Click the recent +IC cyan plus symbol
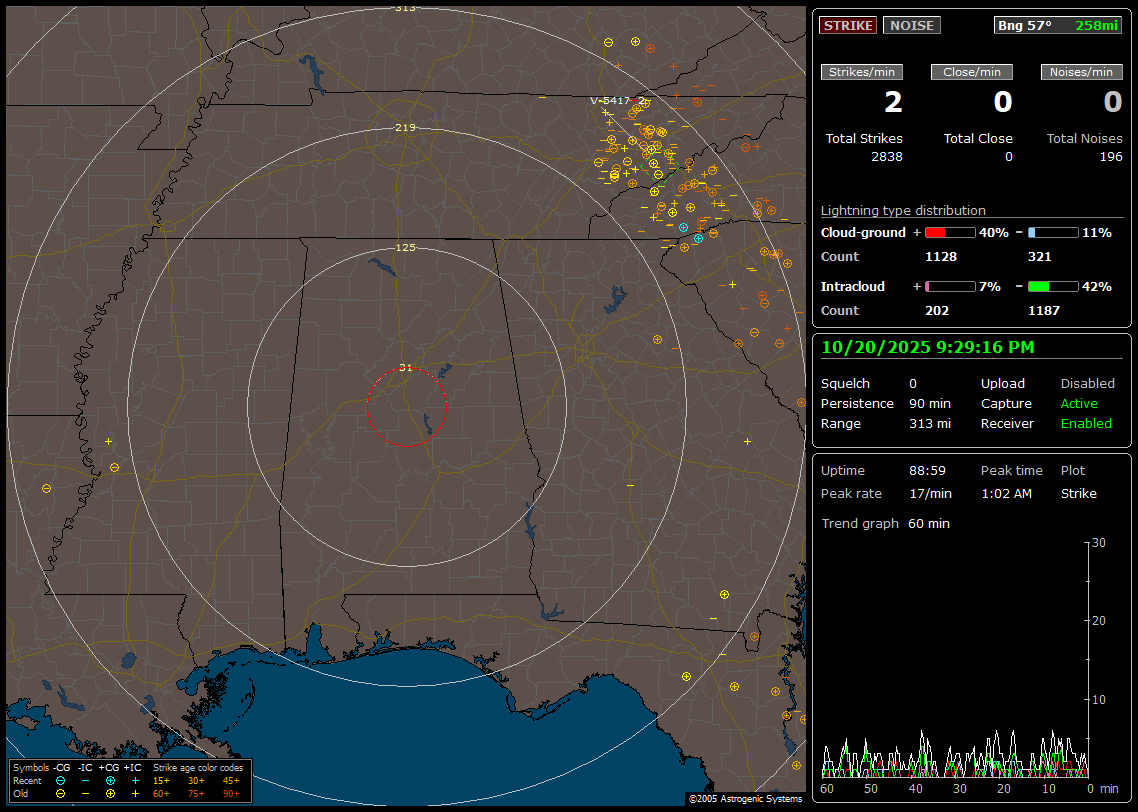1138x812 pixels. pos(135,780)
